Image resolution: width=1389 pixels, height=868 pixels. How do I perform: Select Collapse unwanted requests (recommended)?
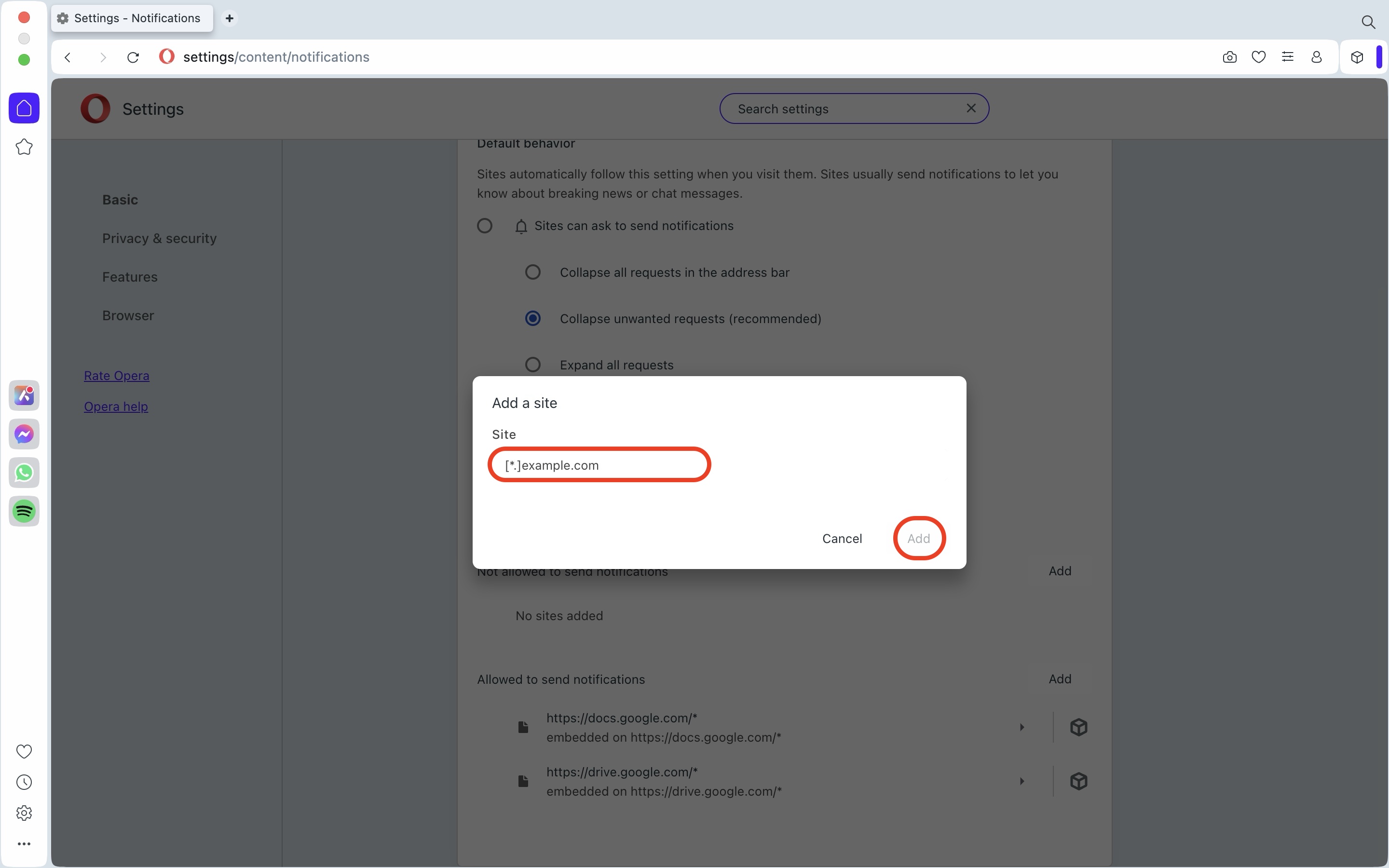[x=532, y=318]
